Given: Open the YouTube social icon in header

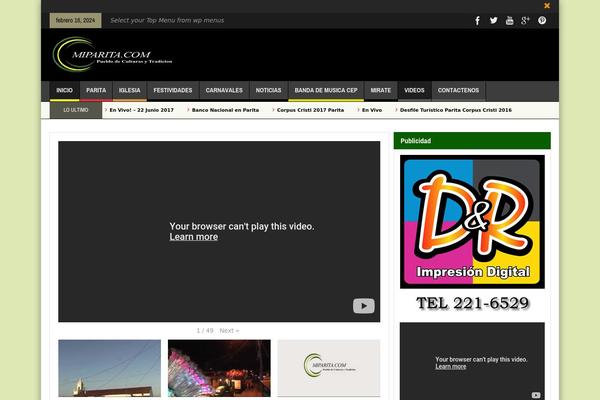Looking at the screenshot, I should (x=509, y=21).
